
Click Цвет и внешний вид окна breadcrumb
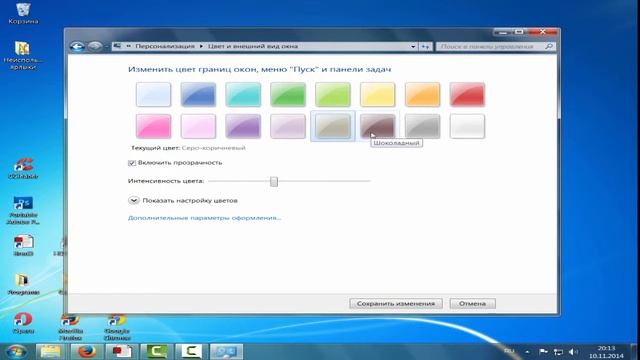coord(253,47)
